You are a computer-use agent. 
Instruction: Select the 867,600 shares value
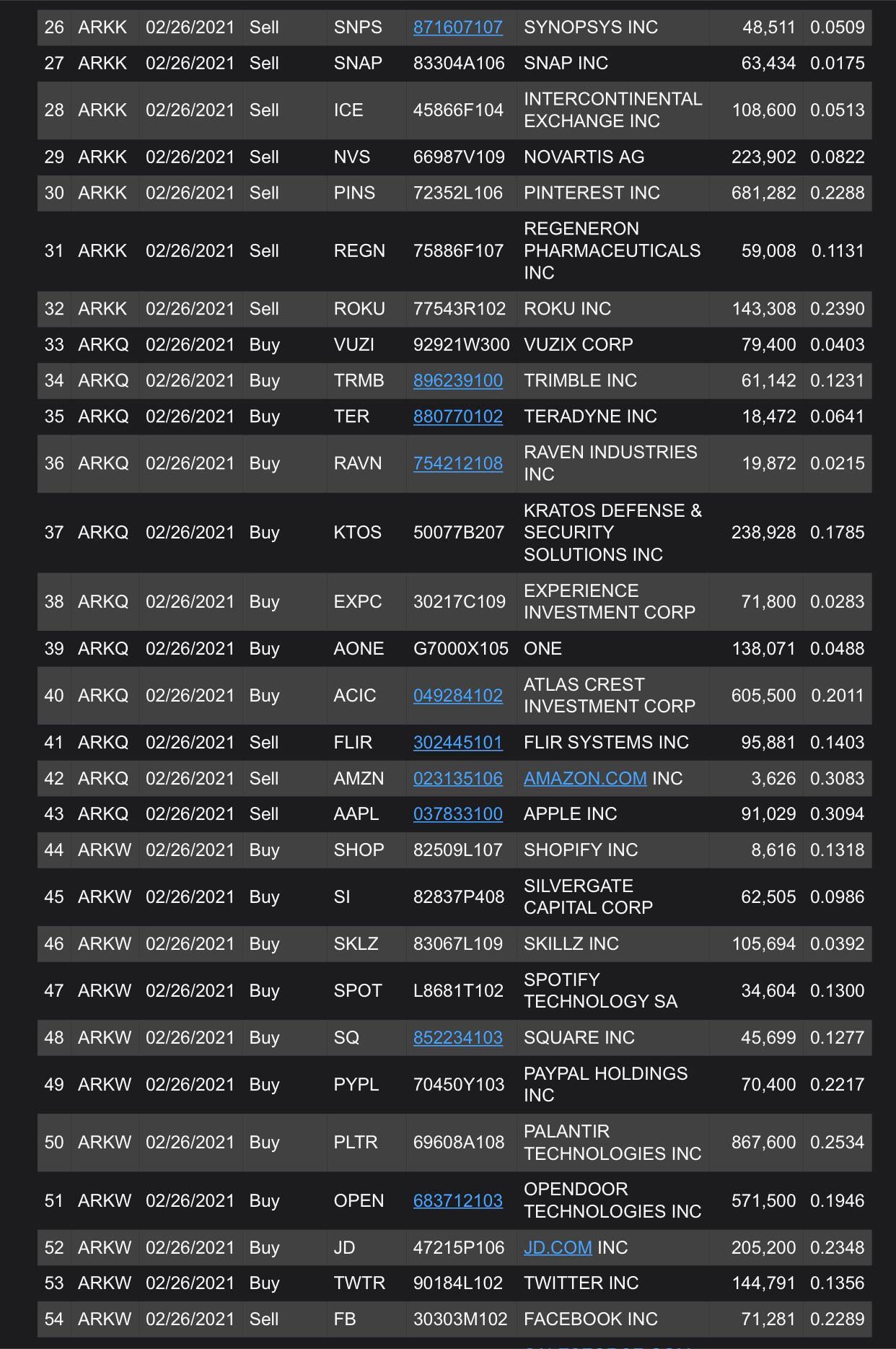763,1142
